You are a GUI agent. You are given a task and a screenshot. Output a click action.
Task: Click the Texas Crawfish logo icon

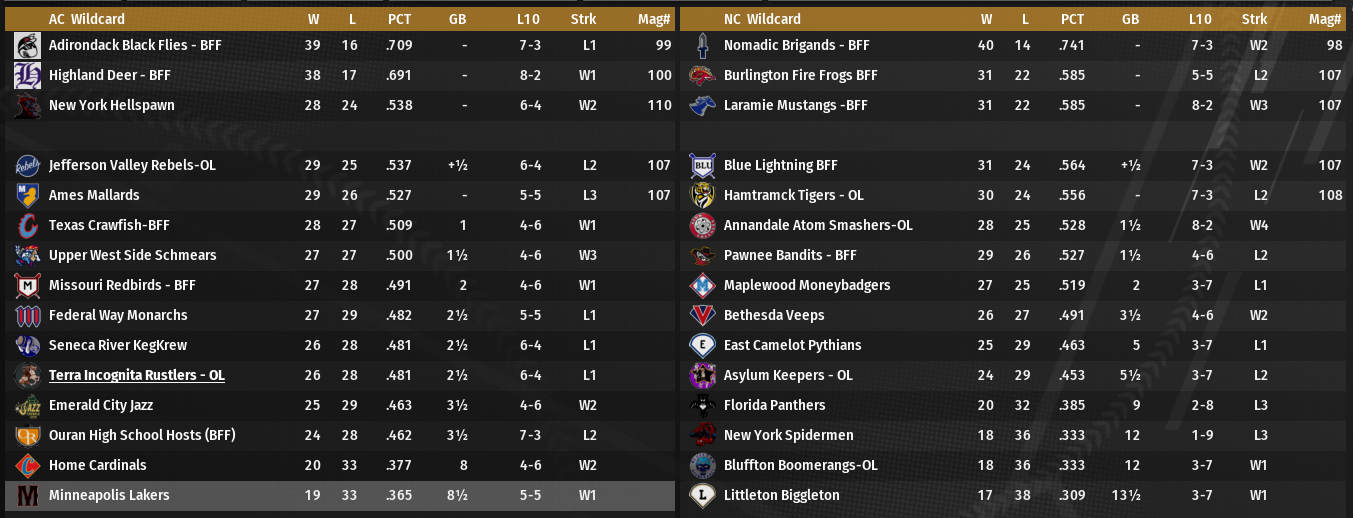point(27,225)
